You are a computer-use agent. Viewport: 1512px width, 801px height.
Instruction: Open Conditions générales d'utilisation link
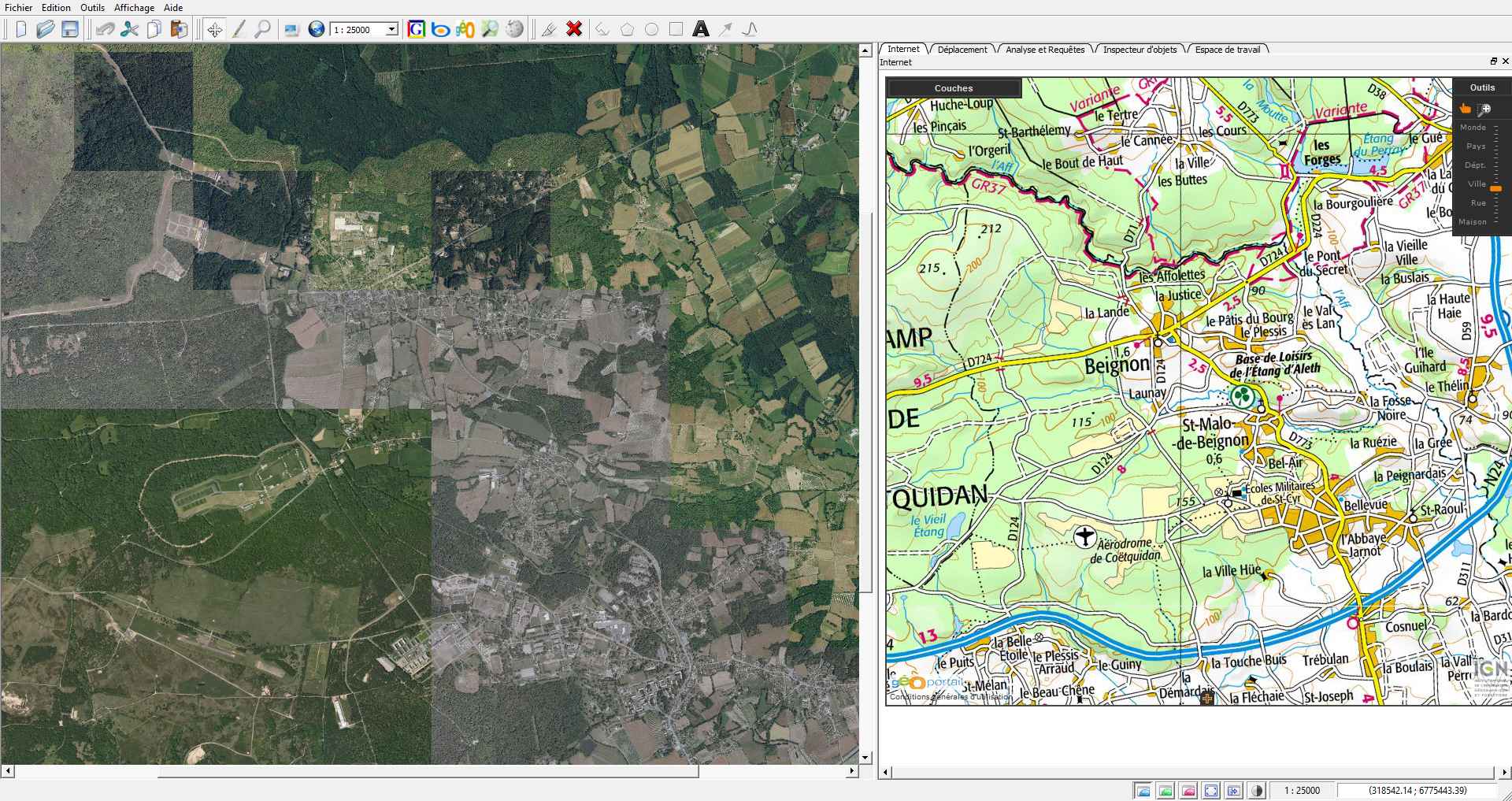[951, 697]
